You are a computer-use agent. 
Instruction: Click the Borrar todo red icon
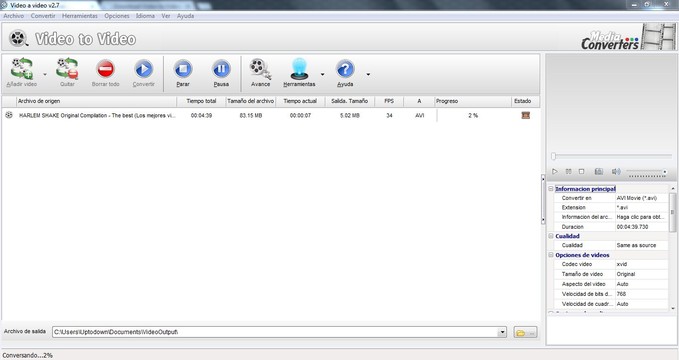105,68
